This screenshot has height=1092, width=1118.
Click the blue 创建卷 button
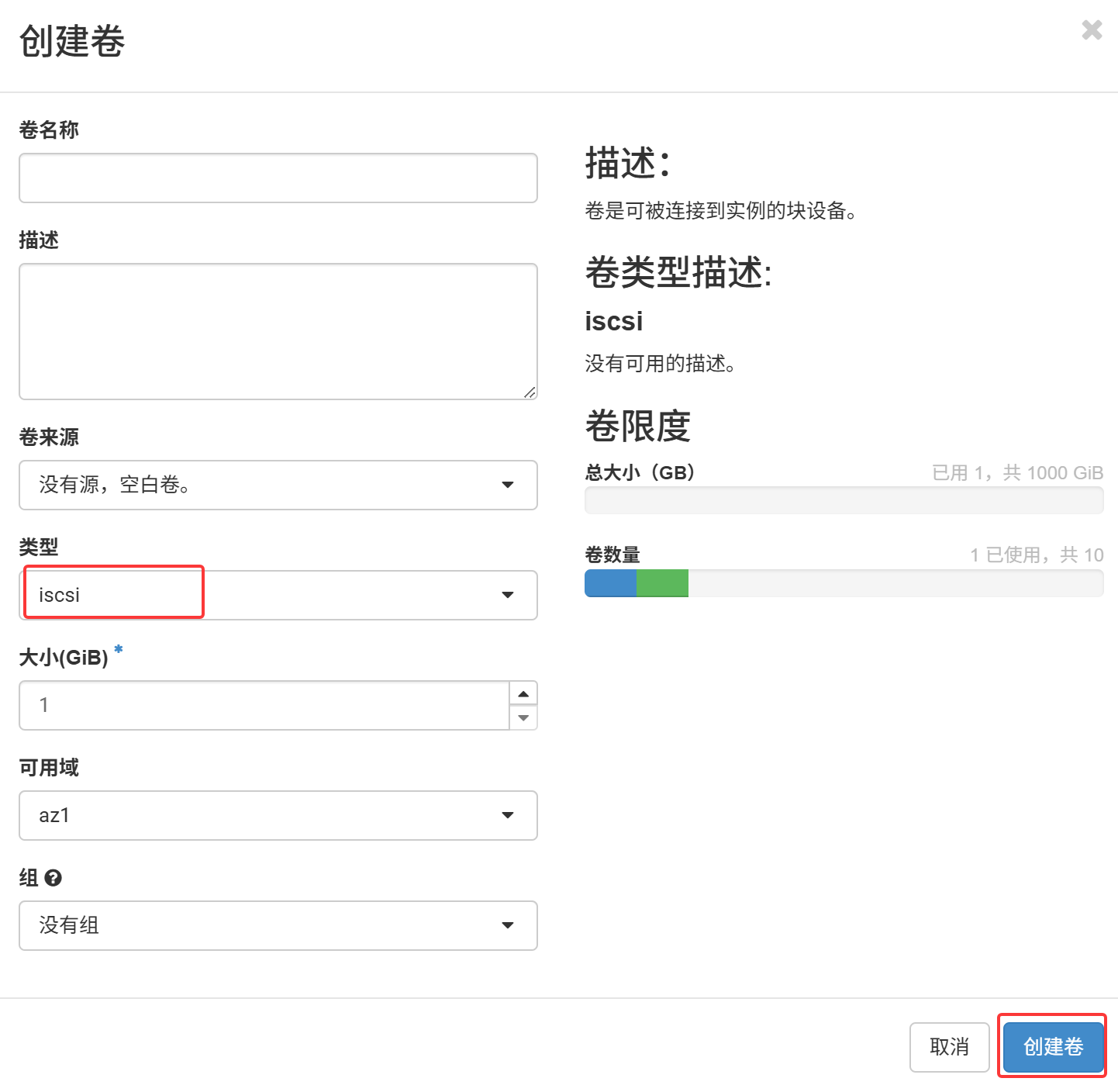1054,1047
